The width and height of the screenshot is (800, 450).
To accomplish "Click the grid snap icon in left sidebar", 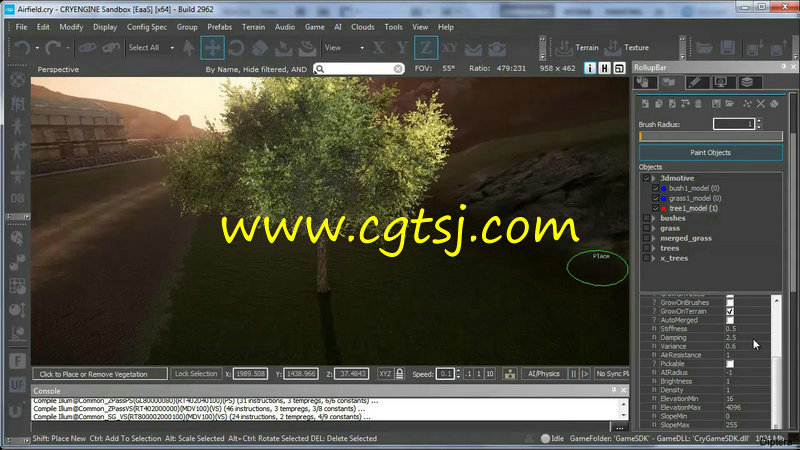I will pyautogui.click(x=17, y=286).
